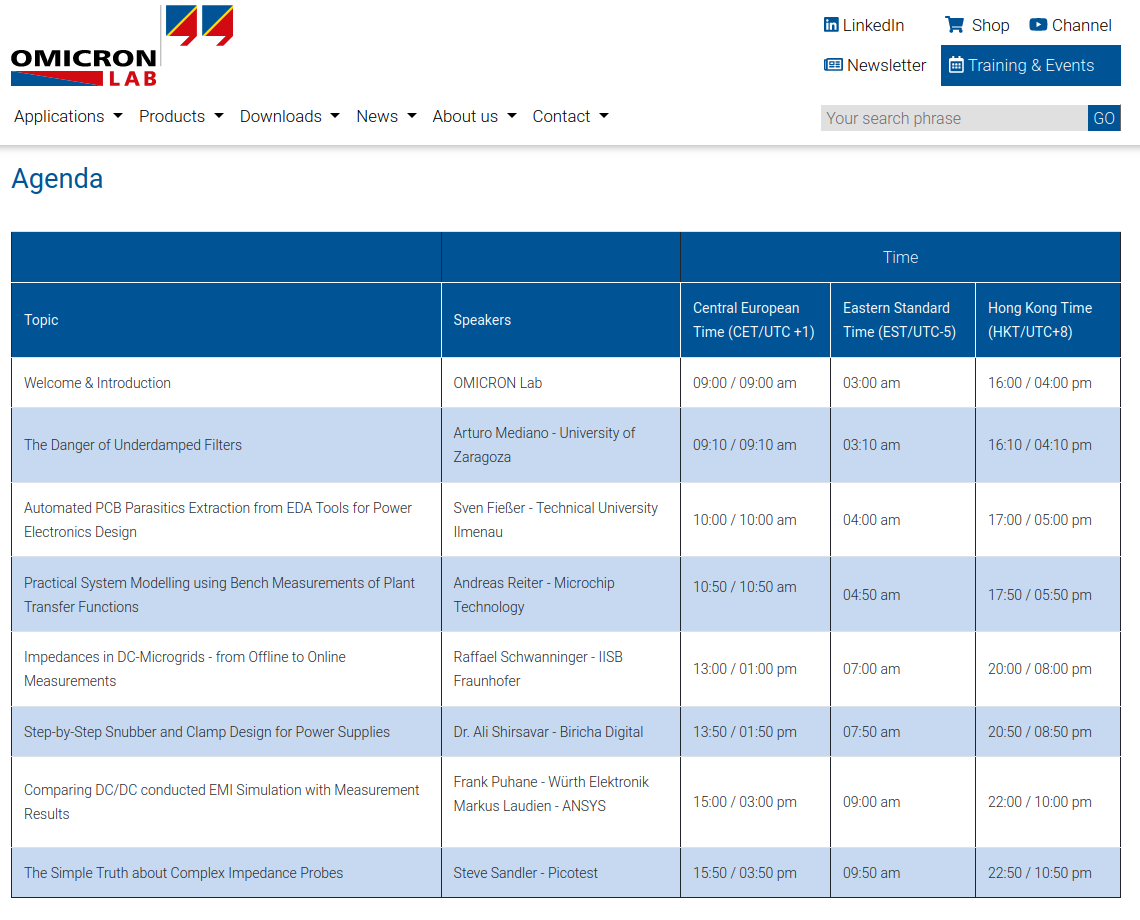The height and width of the screenshot is (920, 1140).
Task: Click the Time column group header
Action: [900, 257]
